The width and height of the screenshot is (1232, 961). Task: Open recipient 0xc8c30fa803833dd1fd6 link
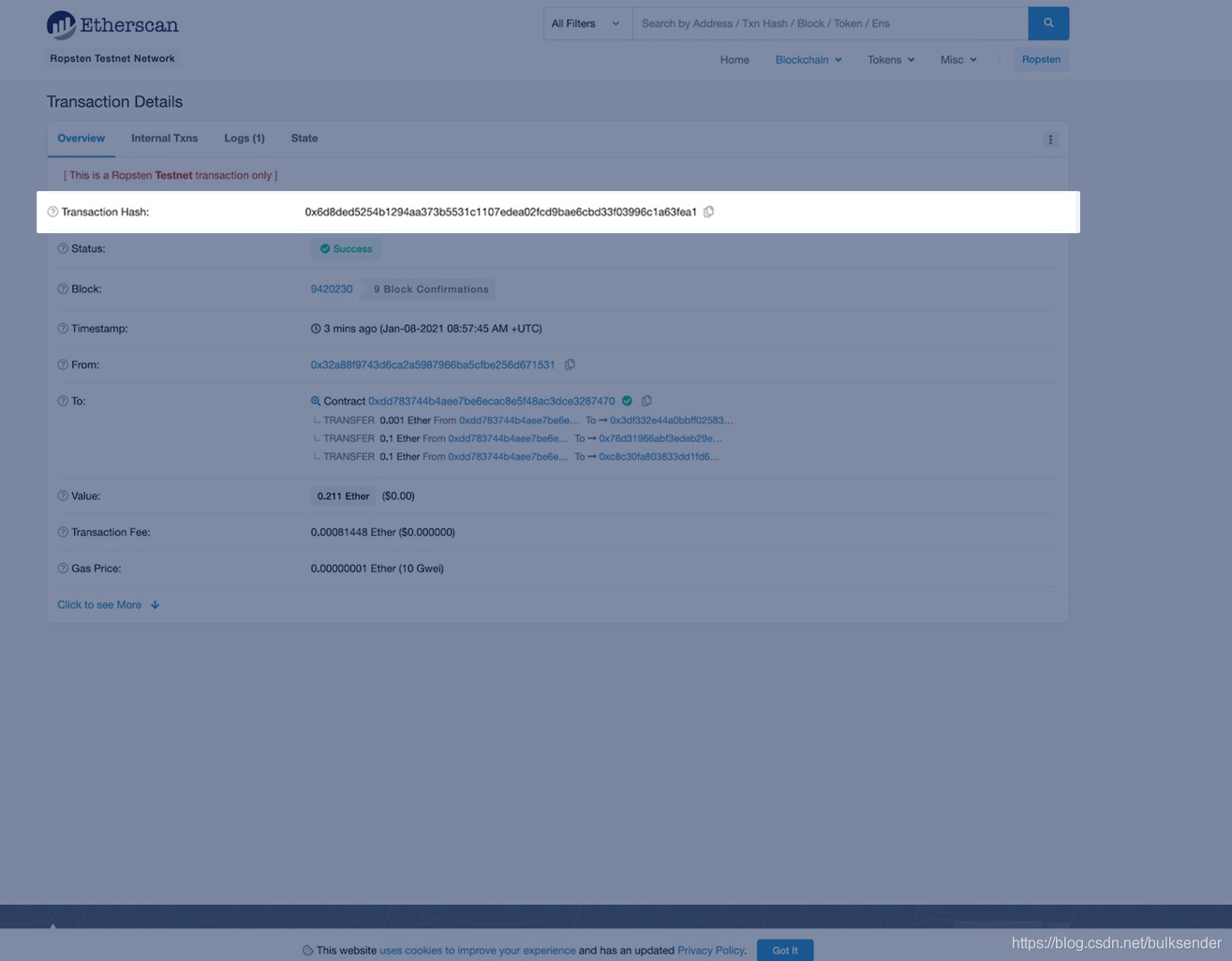pyautogui.click(x=659, y=457)
